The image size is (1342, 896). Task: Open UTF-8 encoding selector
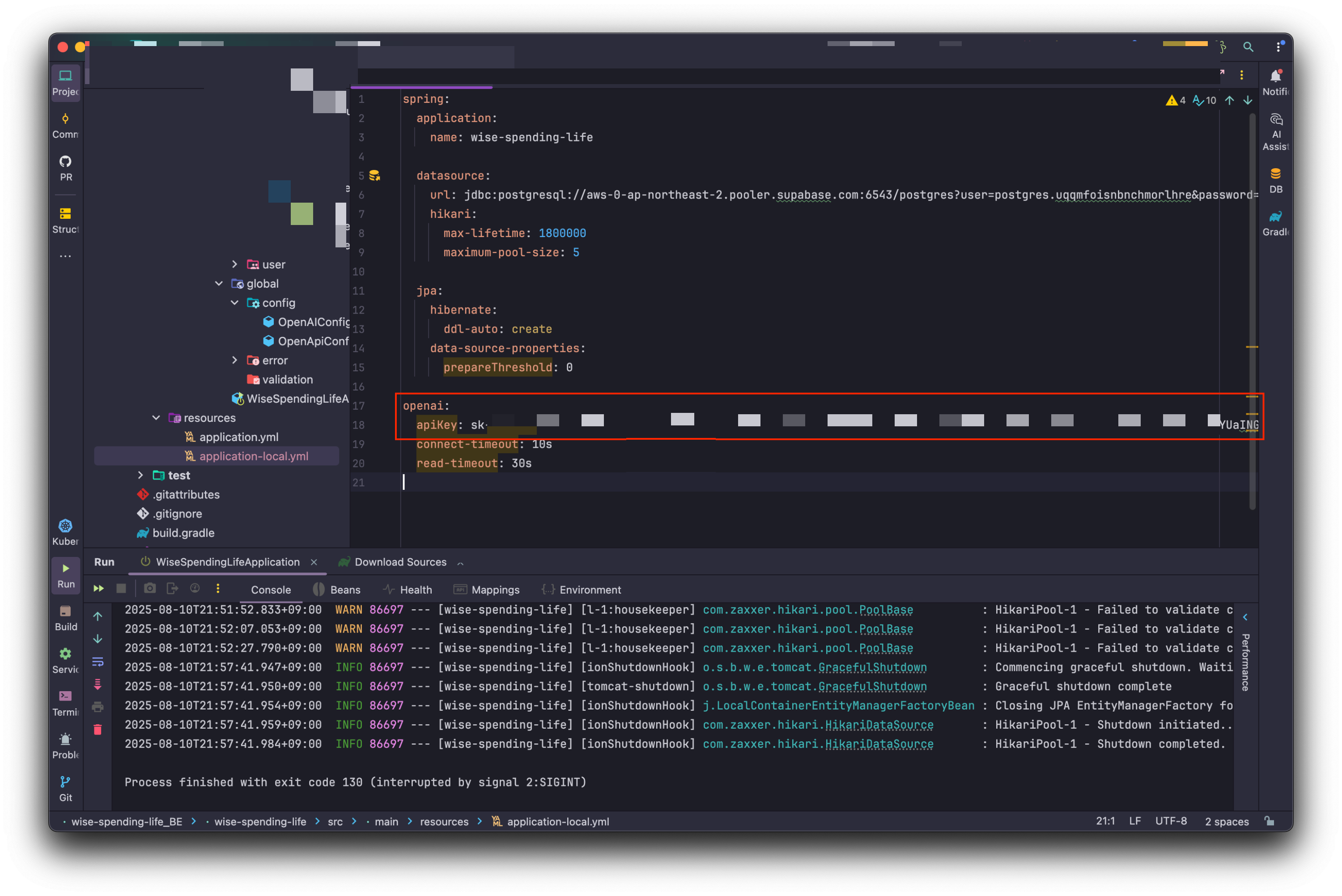pyautogui.click(x=1171, y=821)
